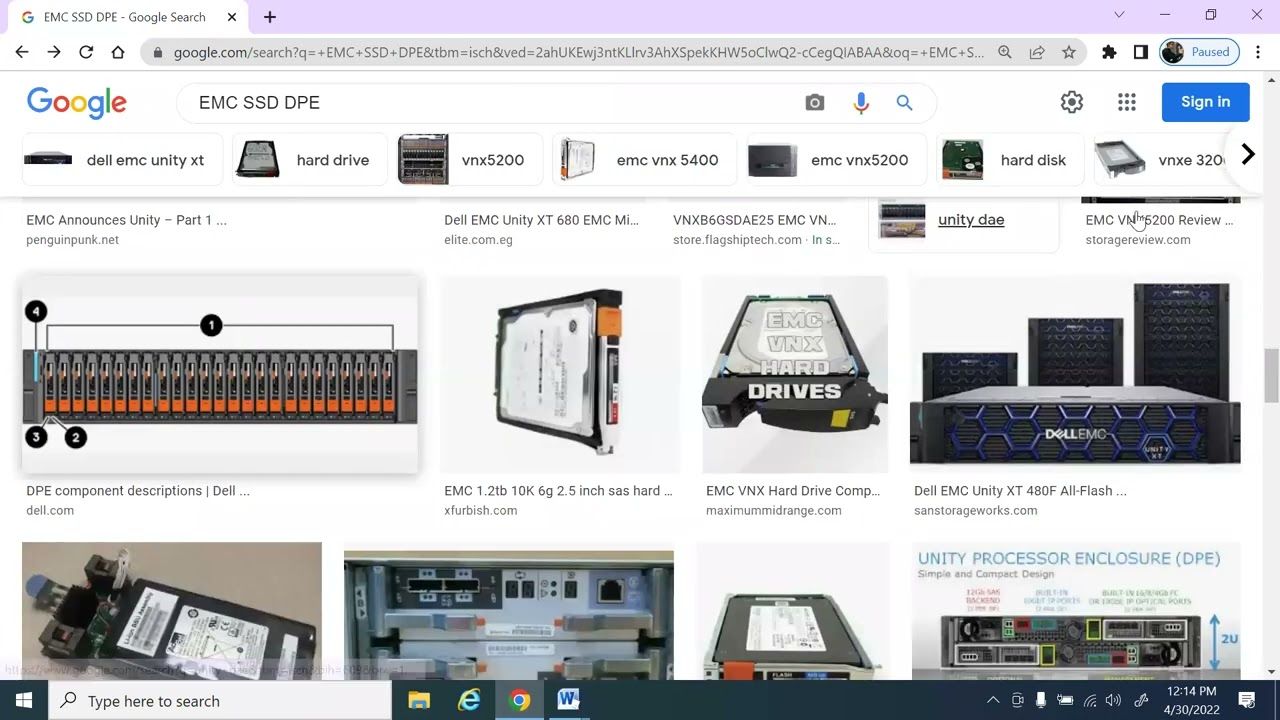Click the page vertical scrollbar thumb
The image size is (1280, 720).
(1271, 376)
